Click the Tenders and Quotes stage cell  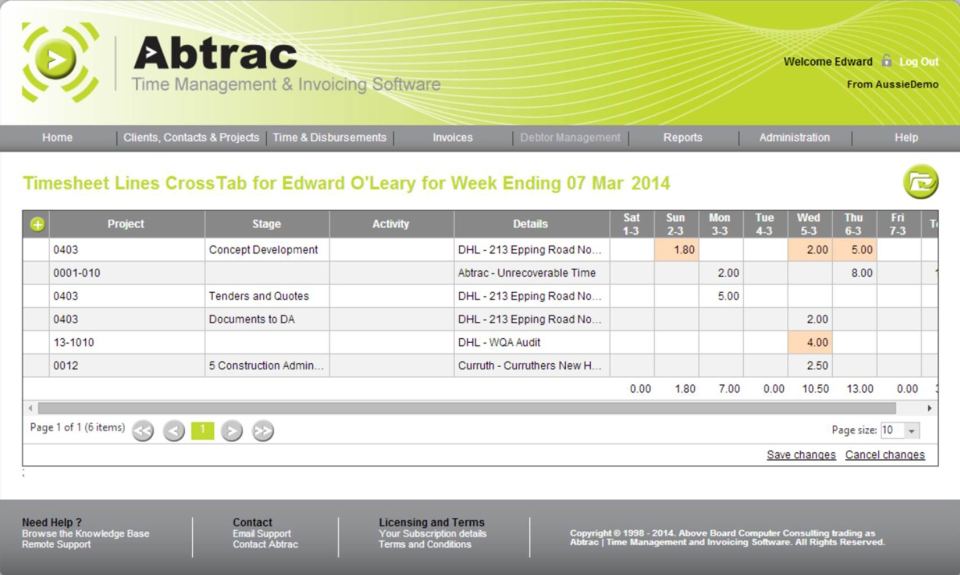point(267,296)
